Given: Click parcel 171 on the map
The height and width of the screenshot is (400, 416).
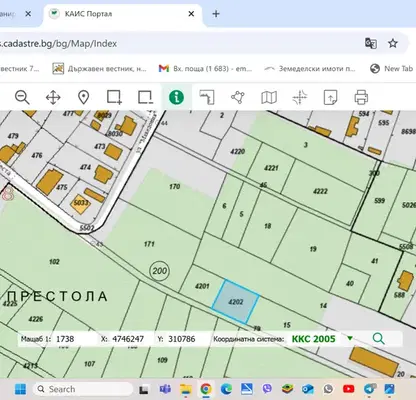Looking at the screenshot, I should [149, 244].
